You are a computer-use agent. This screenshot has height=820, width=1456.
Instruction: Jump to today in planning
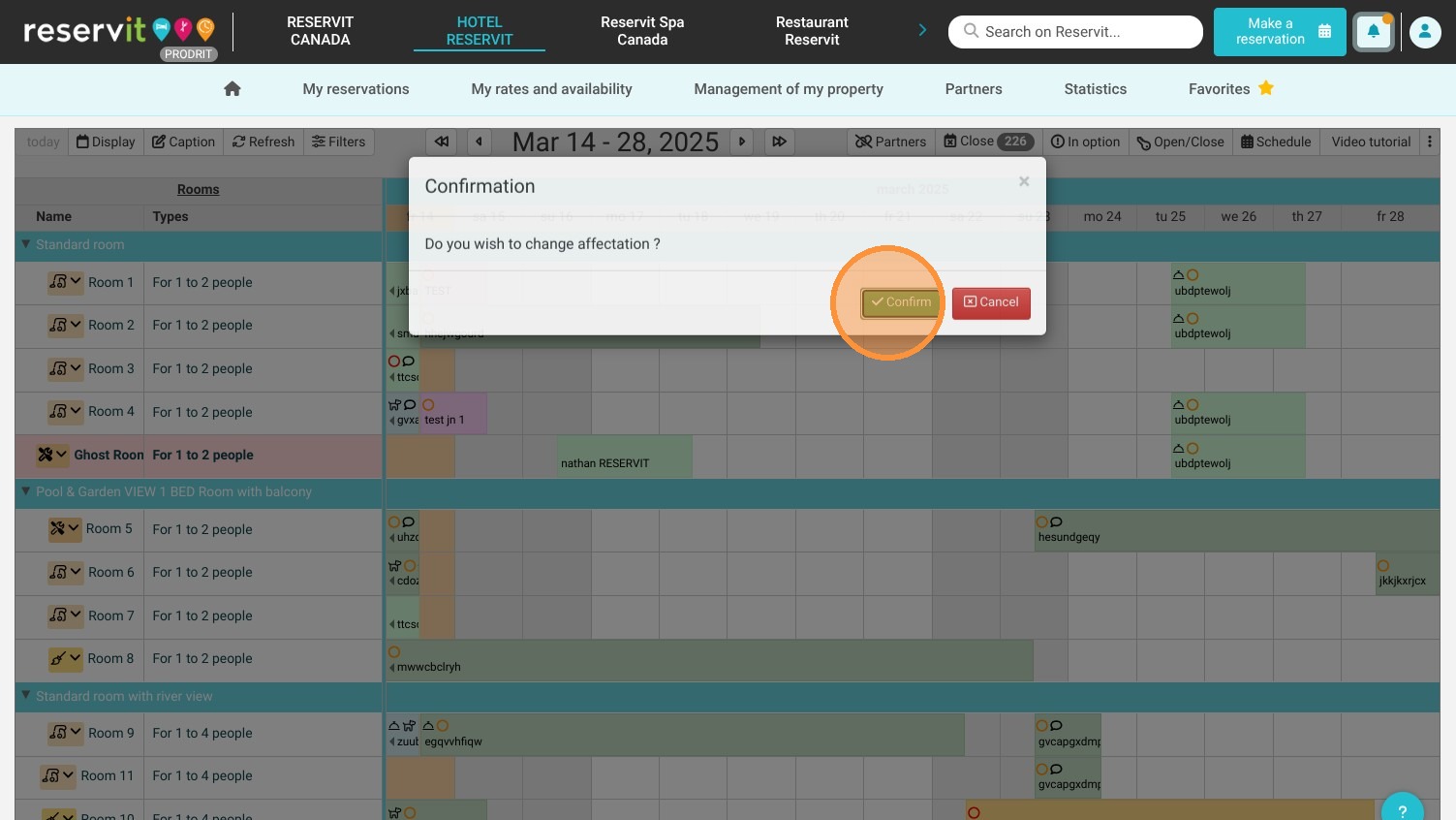43,142
